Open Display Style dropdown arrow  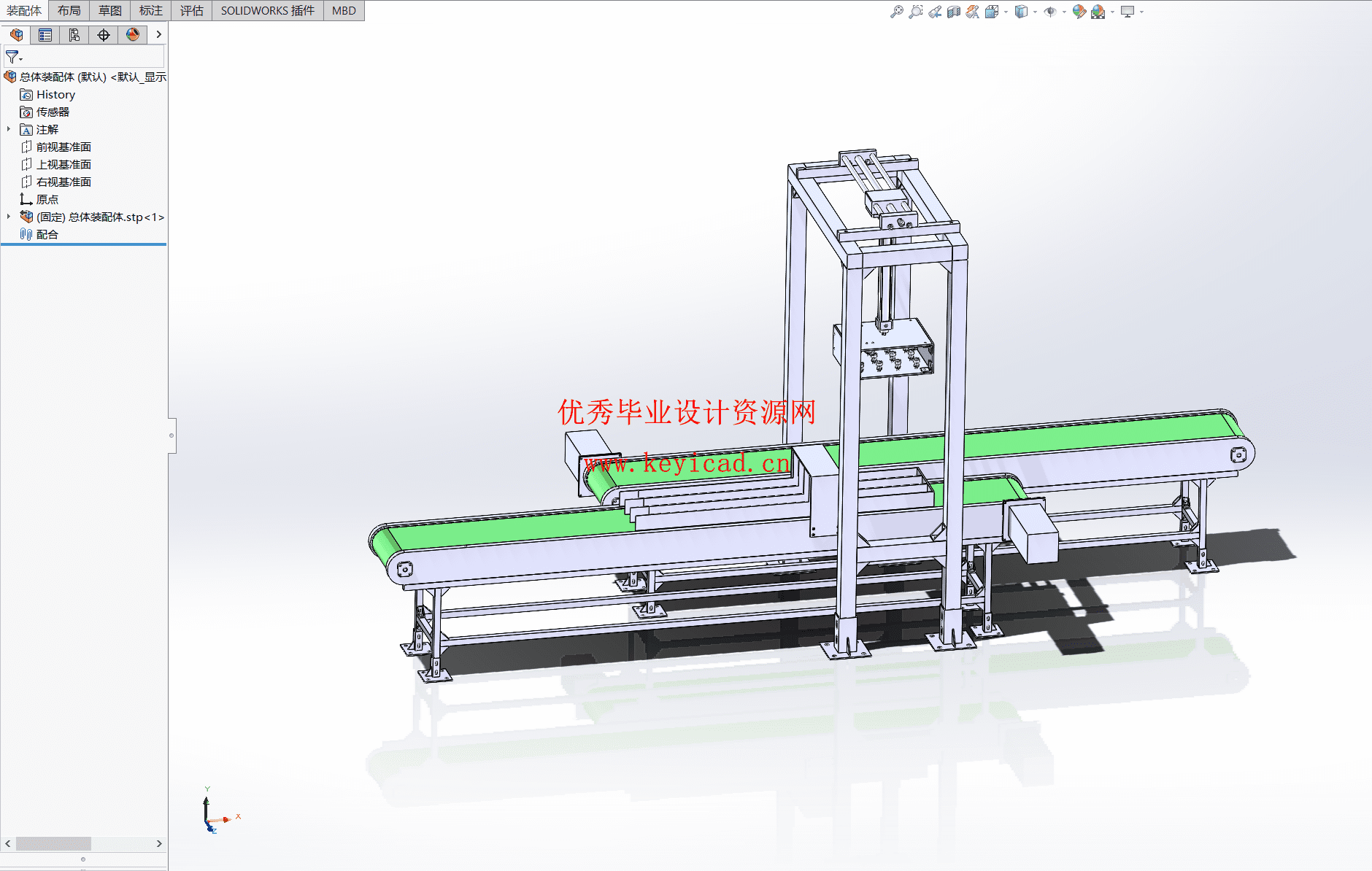[x=1035, y=12]
